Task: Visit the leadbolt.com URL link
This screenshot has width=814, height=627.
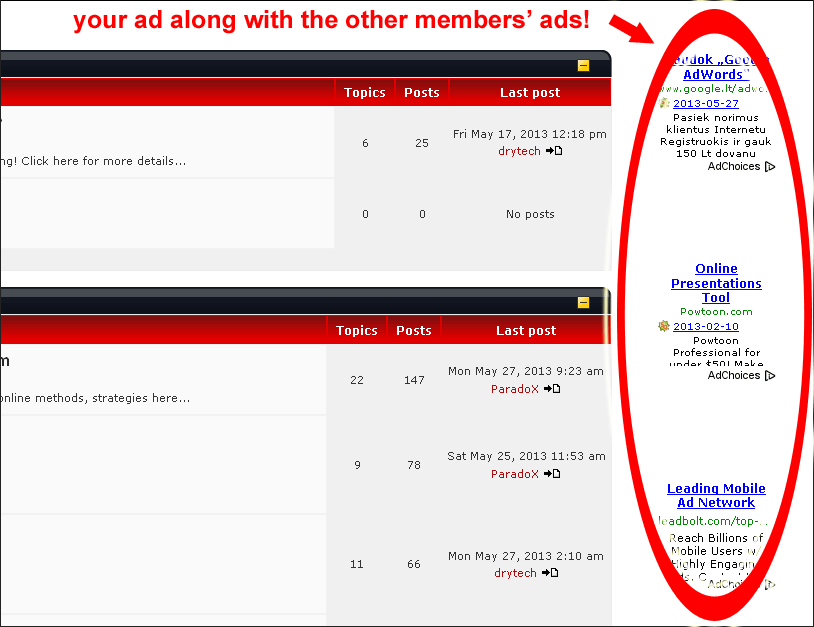Action: (712, 521)
